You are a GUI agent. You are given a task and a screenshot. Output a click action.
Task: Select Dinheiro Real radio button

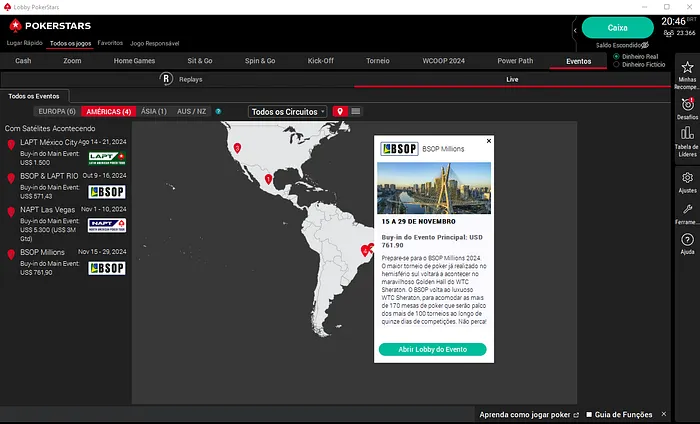(616, 56)
